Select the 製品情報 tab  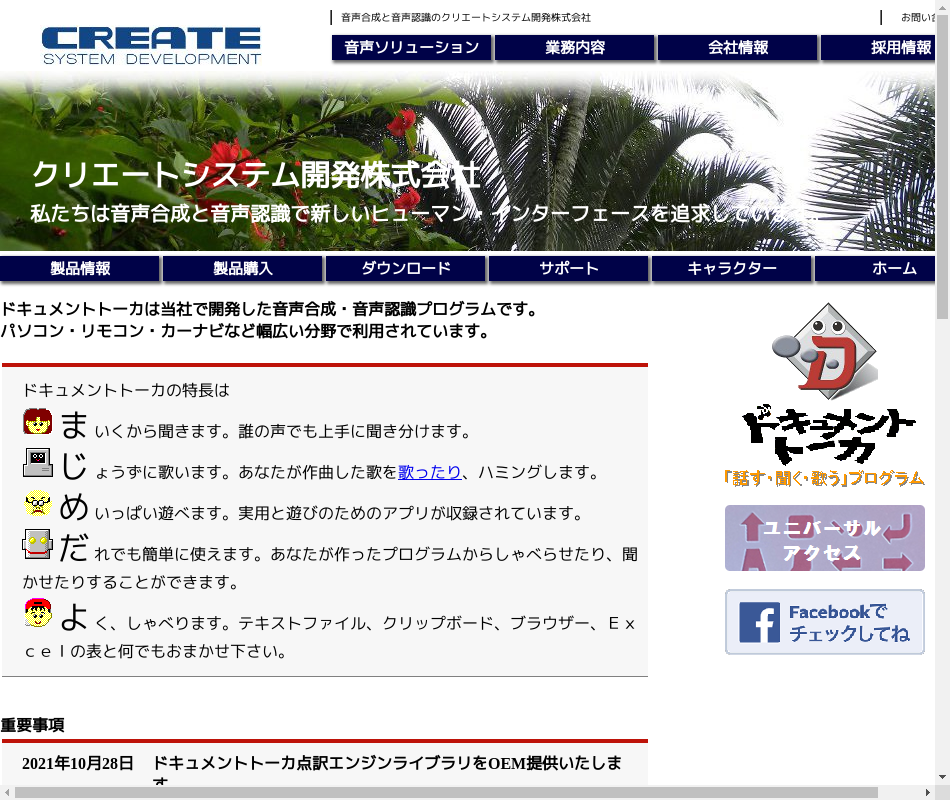point(80,269)
